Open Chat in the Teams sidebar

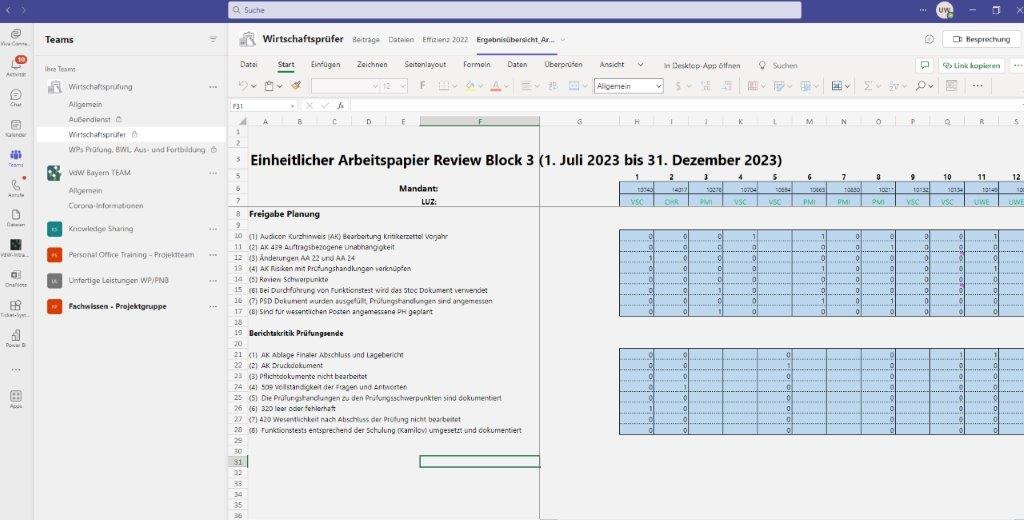16,98
